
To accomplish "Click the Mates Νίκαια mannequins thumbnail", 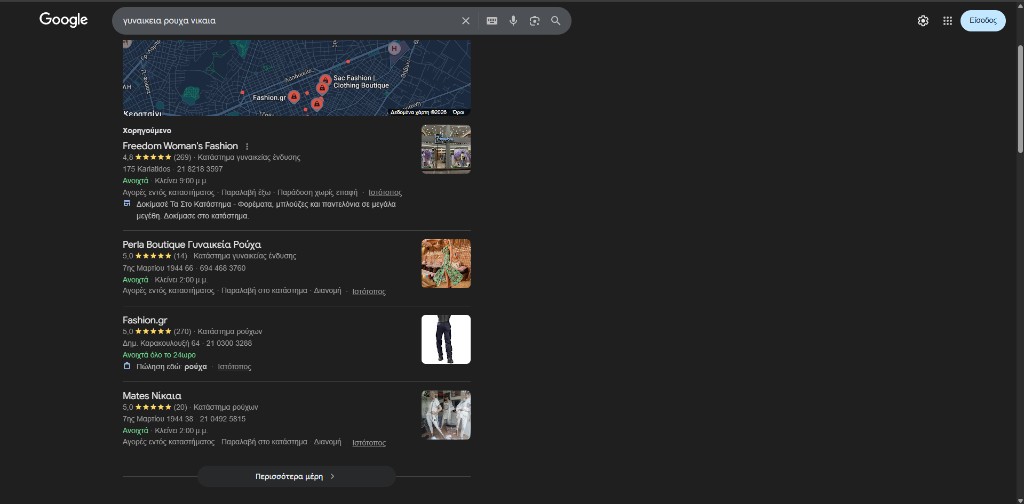I will pyautogui.click(x=446, y=415).
